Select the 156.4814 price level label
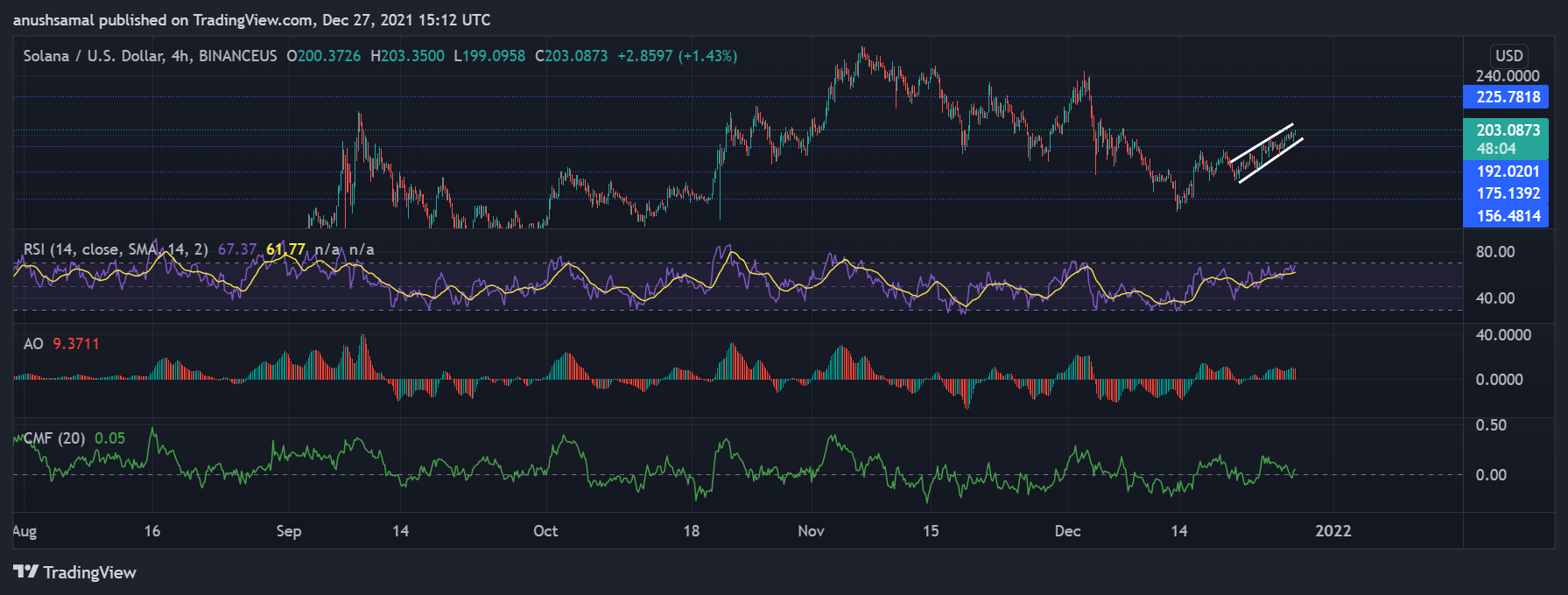This screenshot has height=595, width=1568. (1506, 216)
